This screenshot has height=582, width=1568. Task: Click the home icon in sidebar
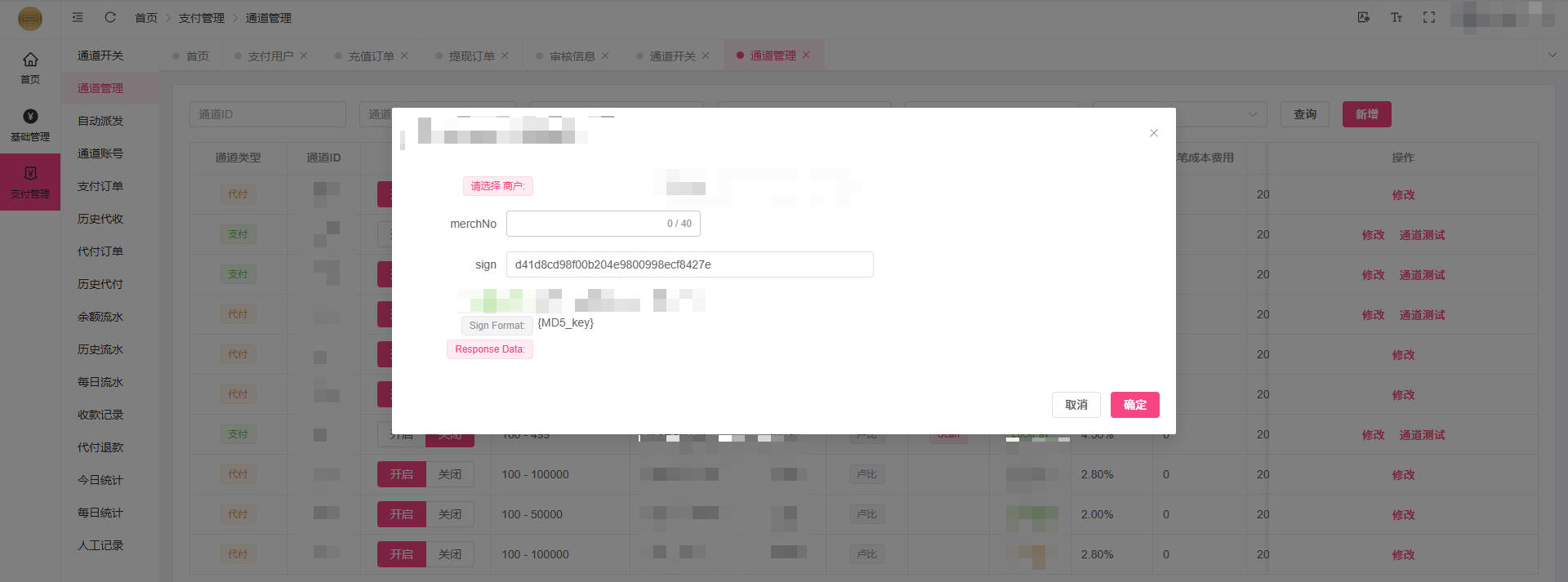point(30,60)
